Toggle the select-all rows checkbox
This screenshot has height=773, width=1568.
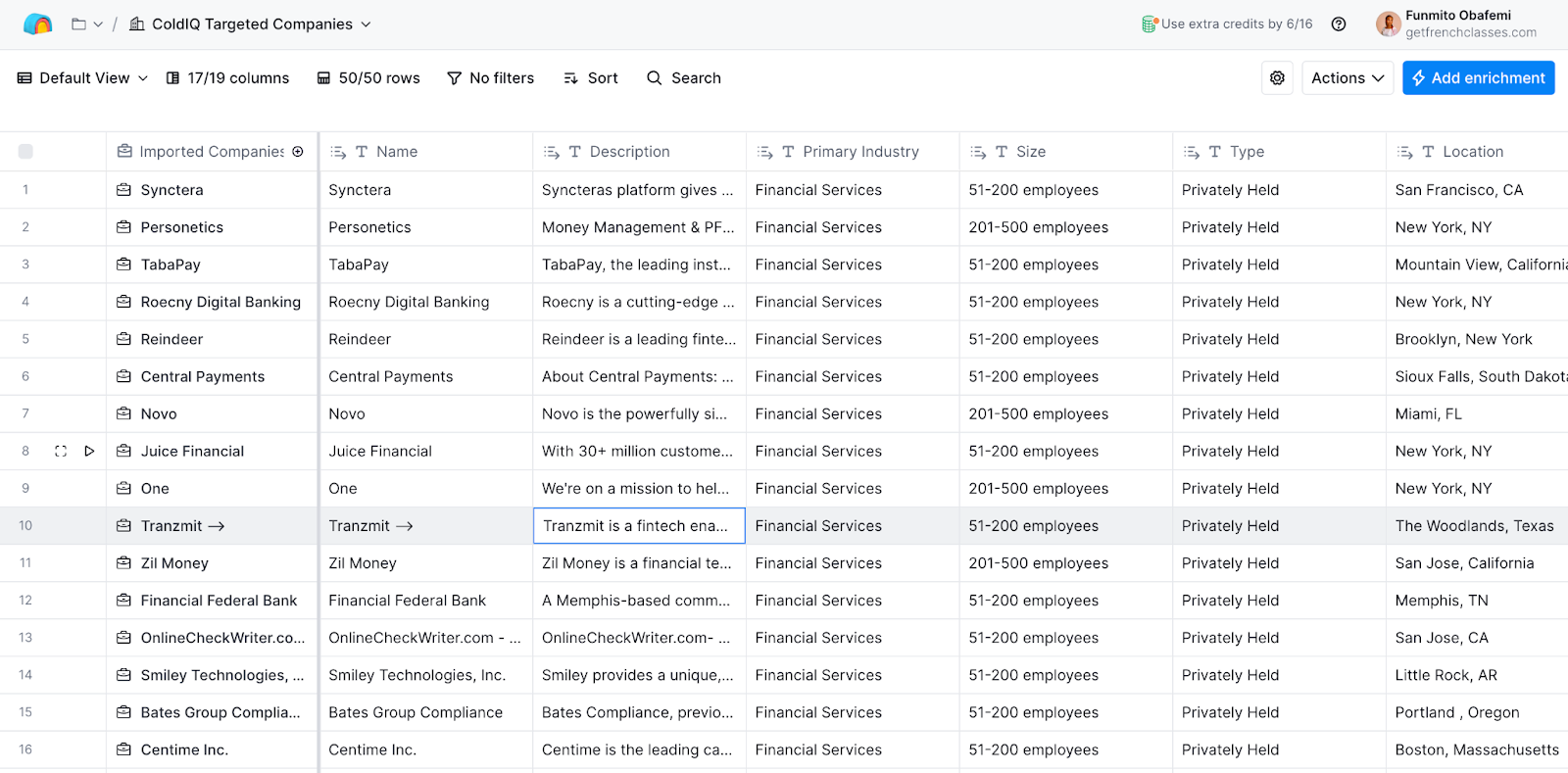pos(25,152)
